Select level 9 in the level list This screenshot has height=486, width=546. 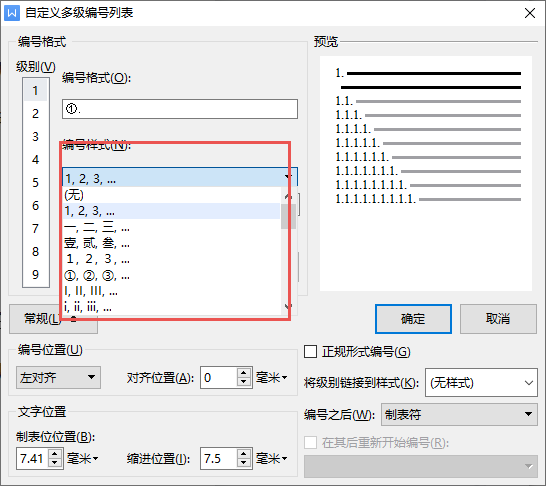point(36,274)
